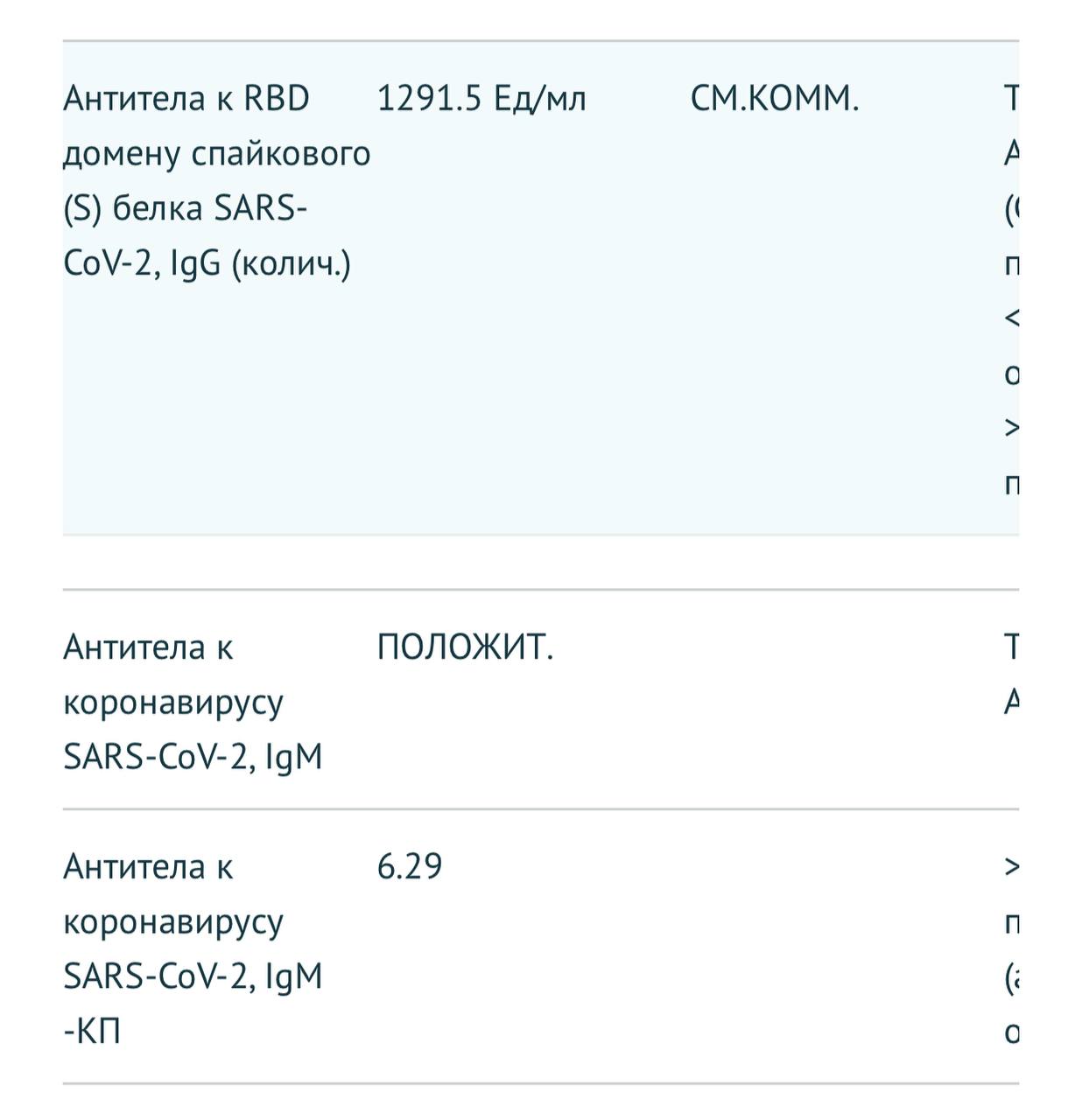
Task: Click the highlighted blue IgG result row
Action: coord(541,288)
